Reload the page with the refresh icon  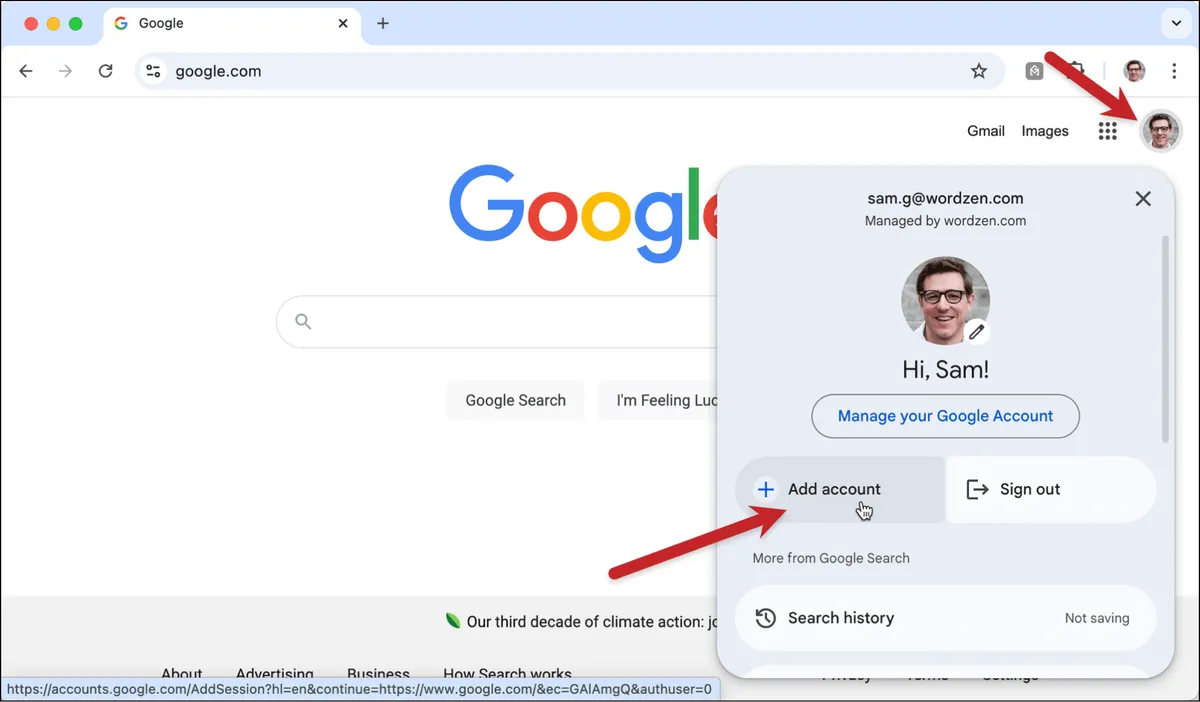tap(106, 71)
